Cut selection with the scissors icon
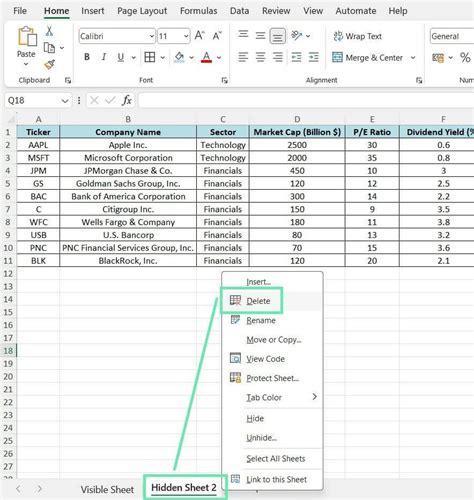The image size is (474, 500). pyautogui.click(x=49, y=31)
